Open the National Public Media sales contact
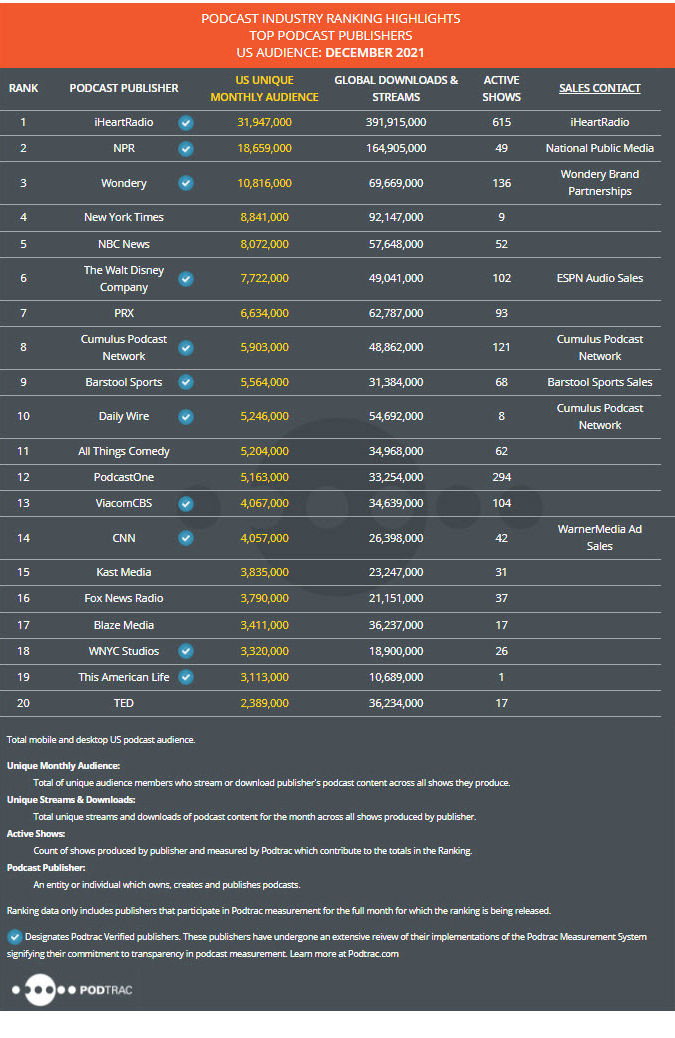675x1038 pixels. (600, 148)
